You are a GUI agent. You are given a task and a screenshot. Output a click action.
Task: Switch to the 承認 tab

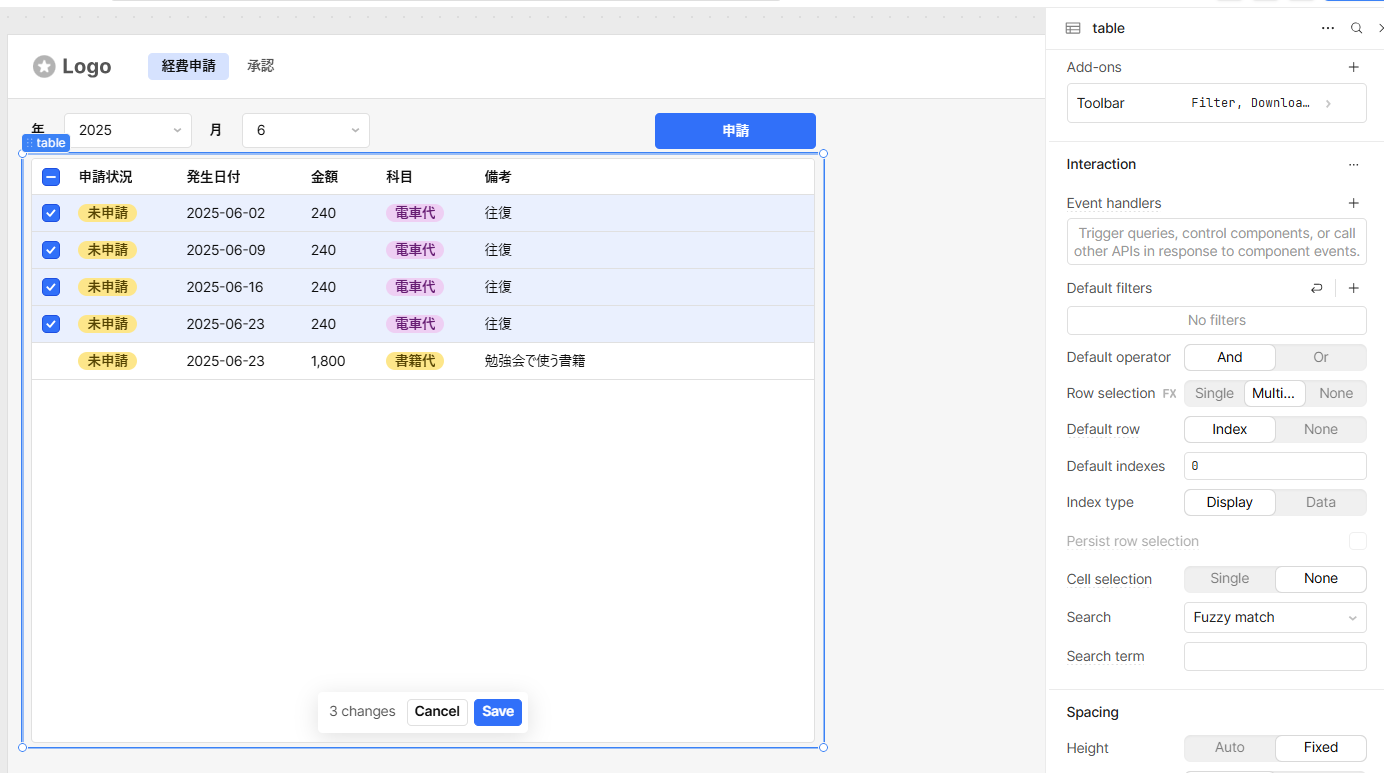click(x=260, y=66)
